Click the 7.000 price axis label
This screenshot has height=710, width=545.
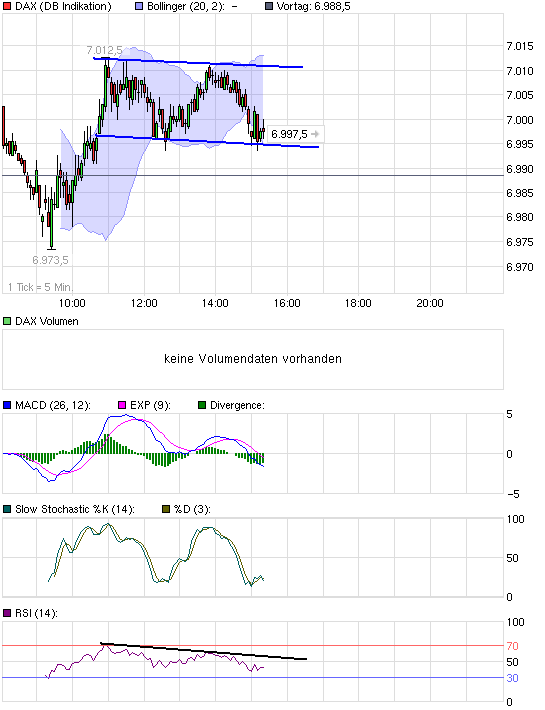pos(520,120)
